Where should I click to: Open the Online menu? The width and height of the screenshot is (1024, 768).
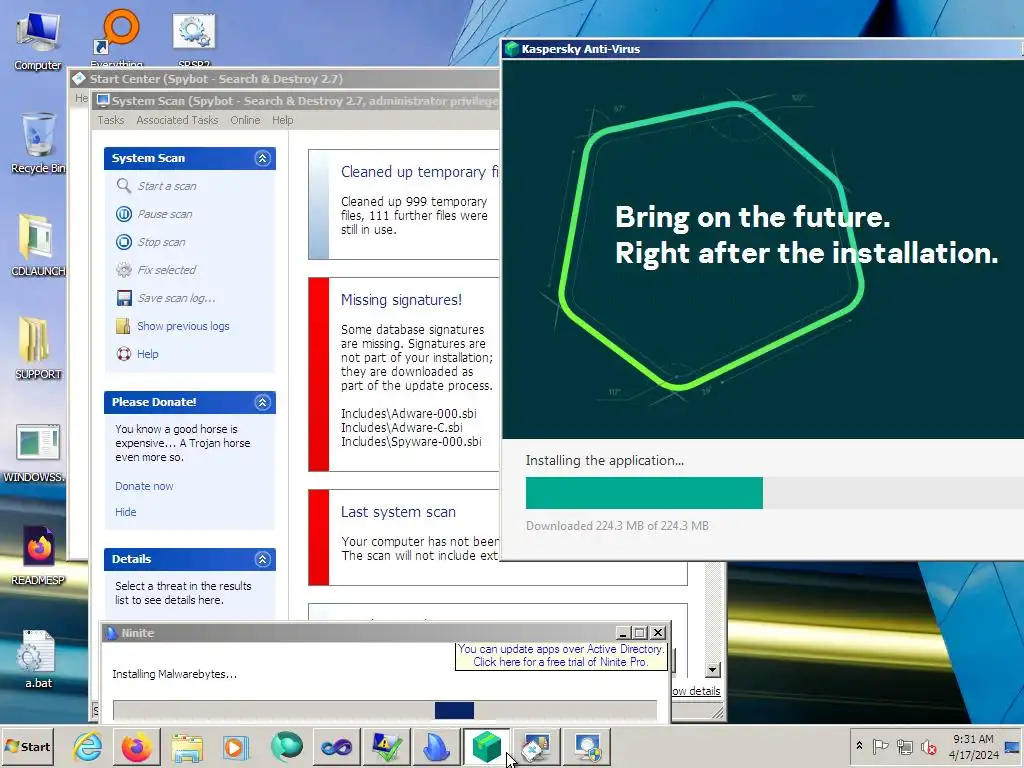pyautogui.click(x=245, y=120)
